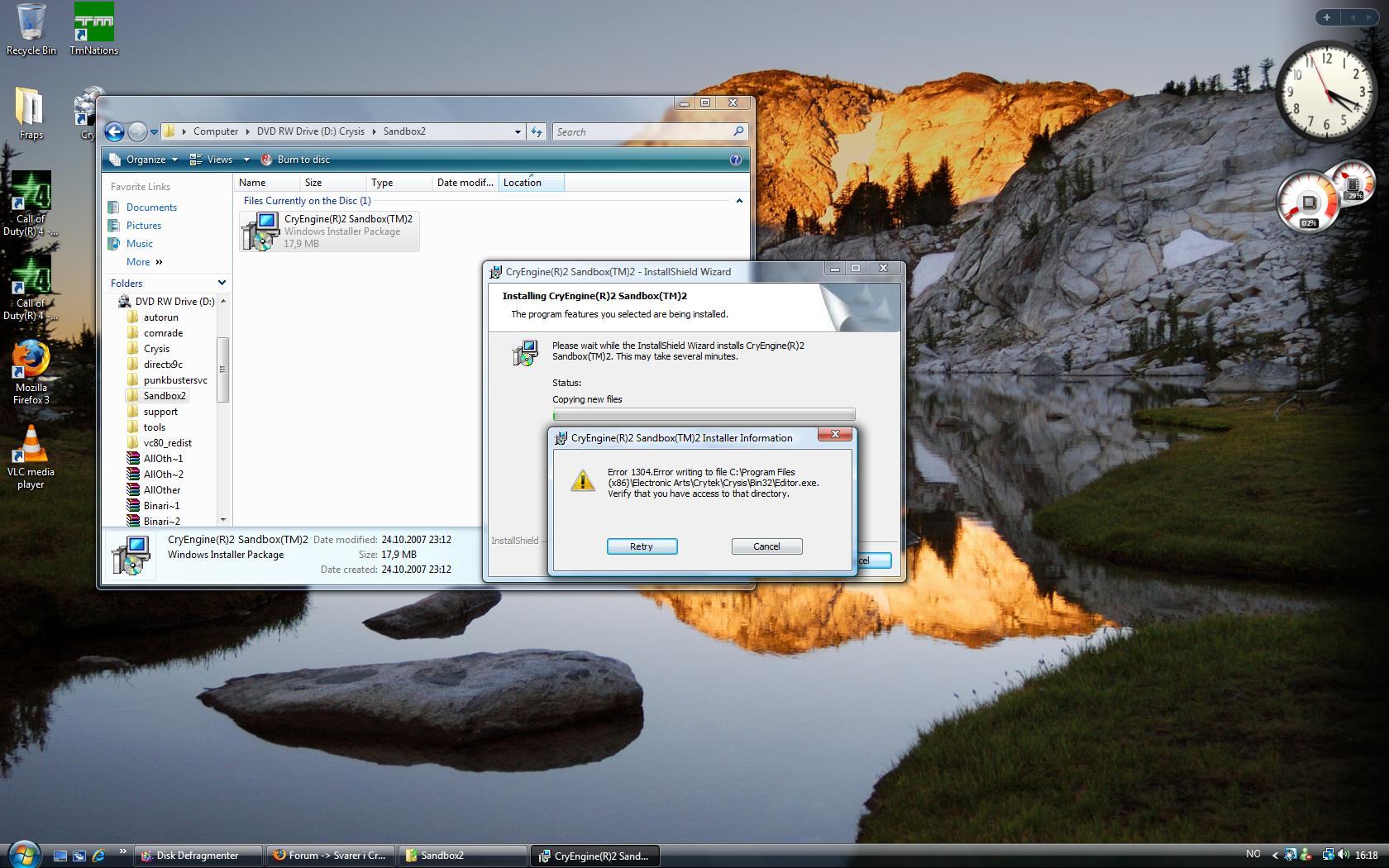
Task: Click Show Desktop quick launch icon
Action: tap(60, 856)
